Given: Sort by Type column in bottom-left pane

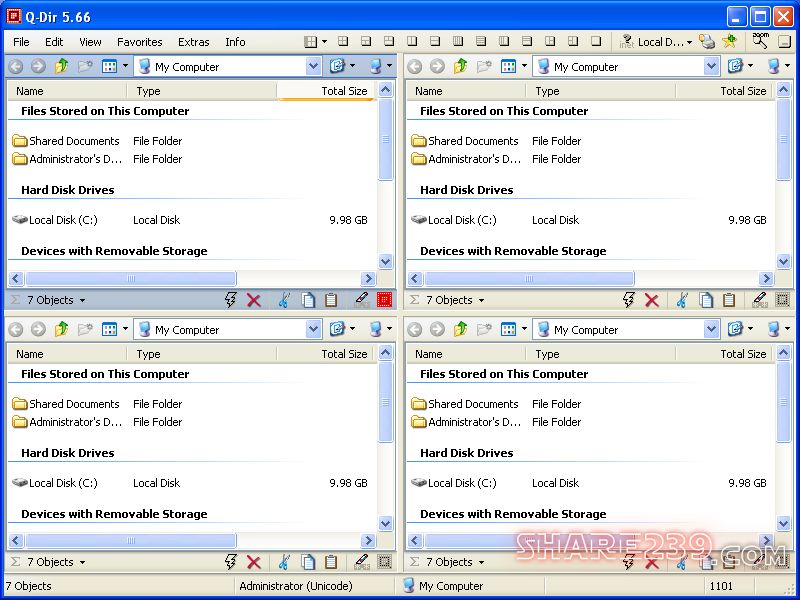Looking at the screenshot, I should coord(202,354).
